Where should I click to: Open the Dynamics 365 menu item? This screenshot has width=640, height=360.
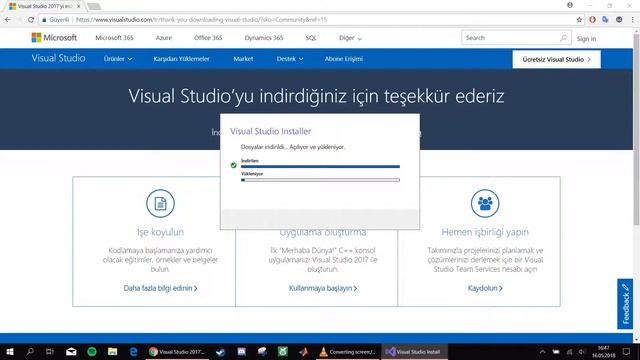(264, 38)
